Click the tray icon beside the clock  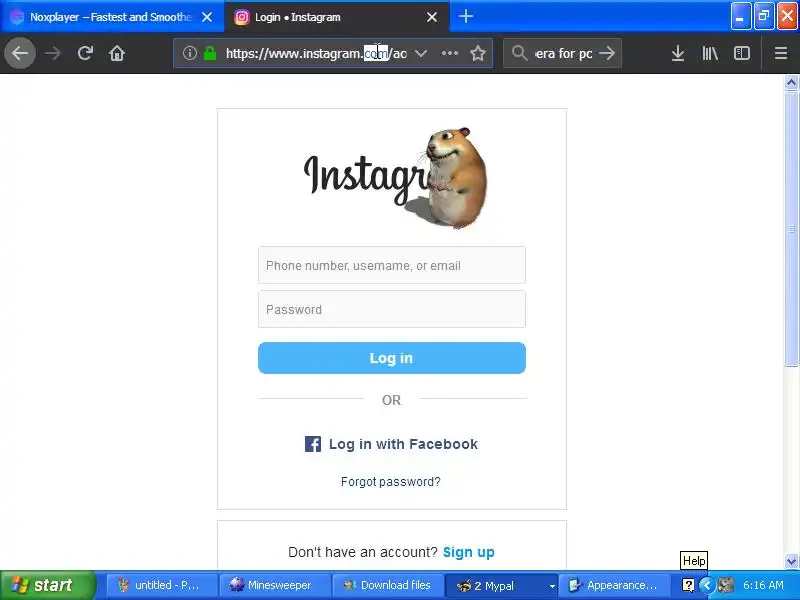[726, 585]
